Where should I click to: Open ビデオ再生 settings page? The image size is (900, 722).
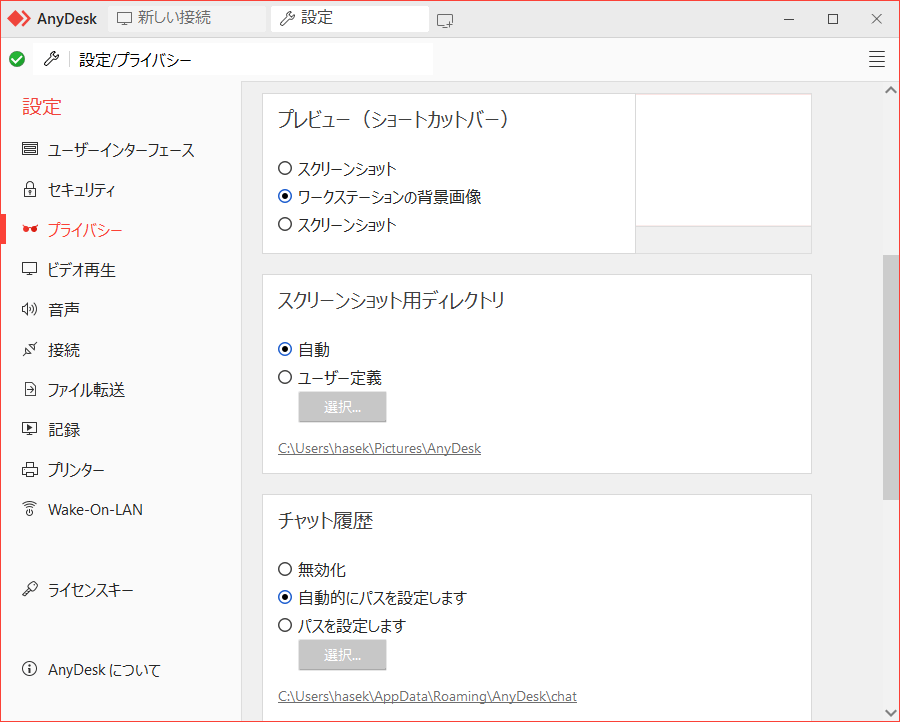pyautogui.click(x=82, y=270)
